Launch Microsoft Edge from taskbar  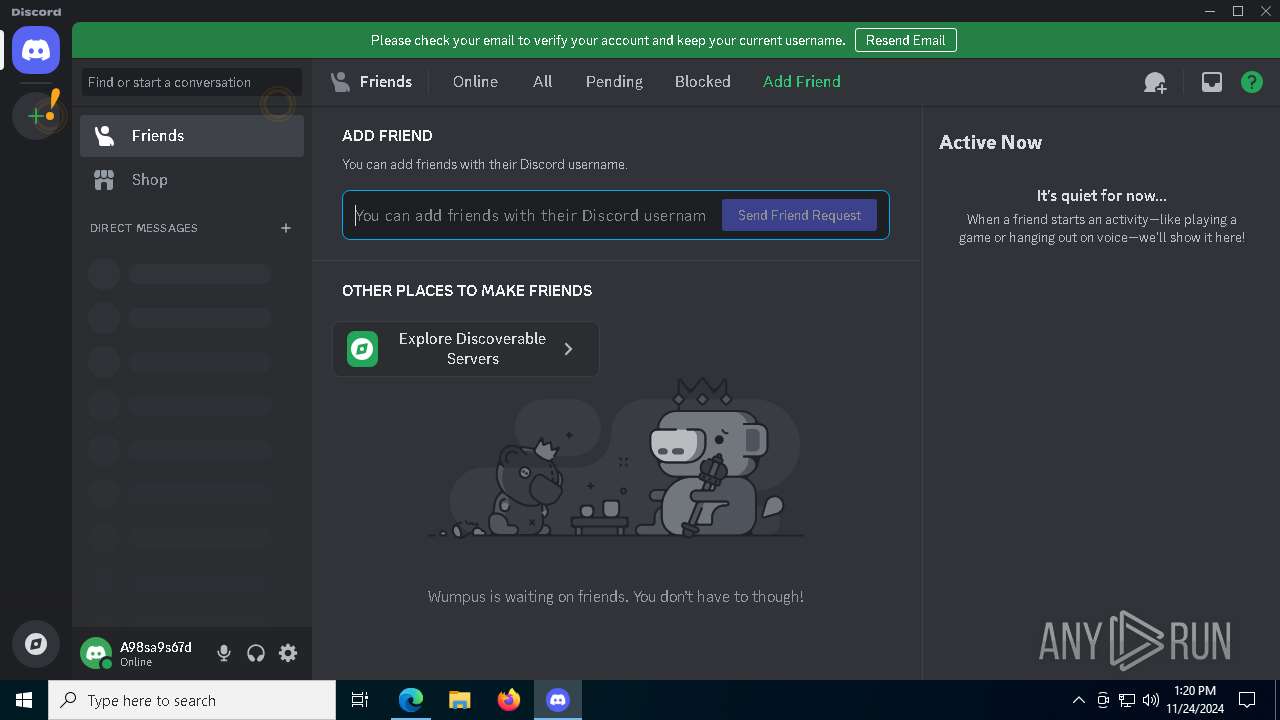pyautogui.click(x=411, y=700)
